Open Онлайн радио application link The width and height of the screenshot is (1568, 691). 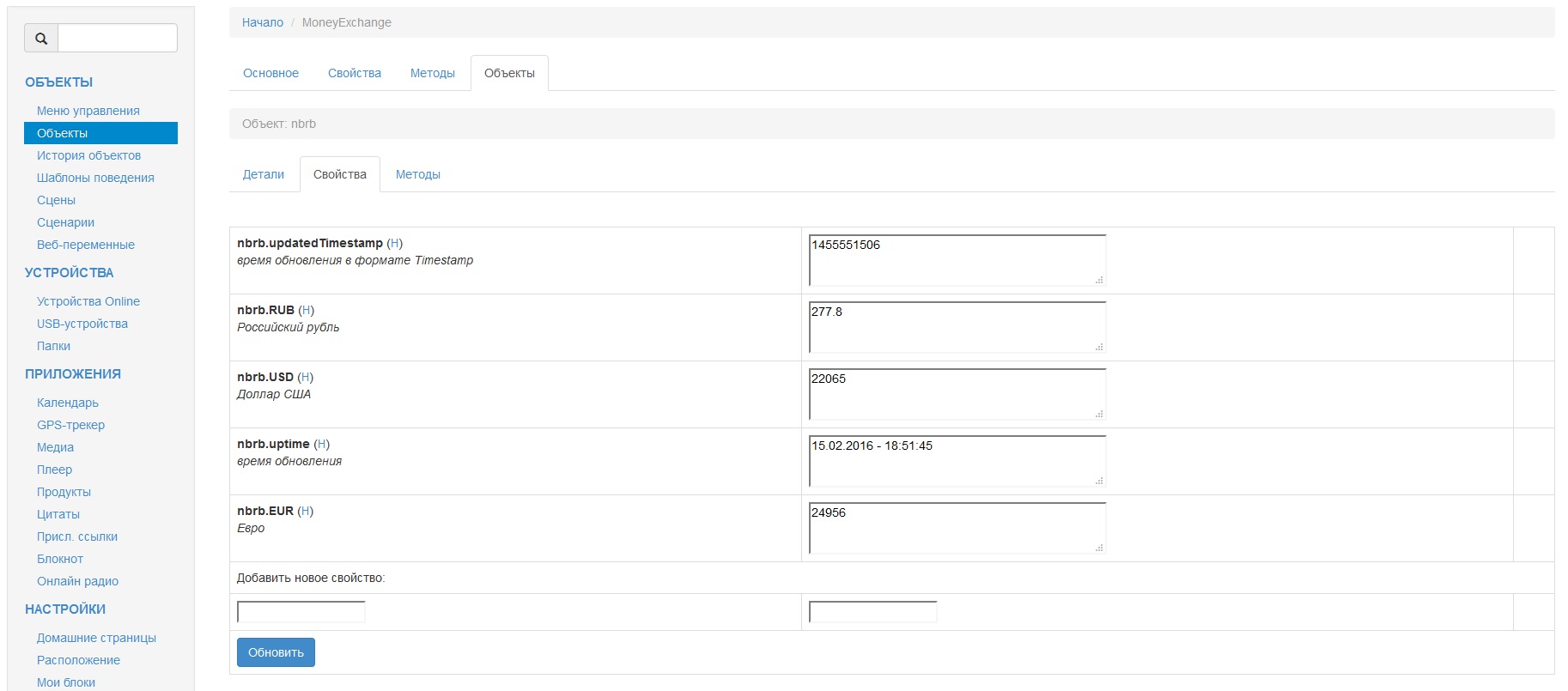77,581
